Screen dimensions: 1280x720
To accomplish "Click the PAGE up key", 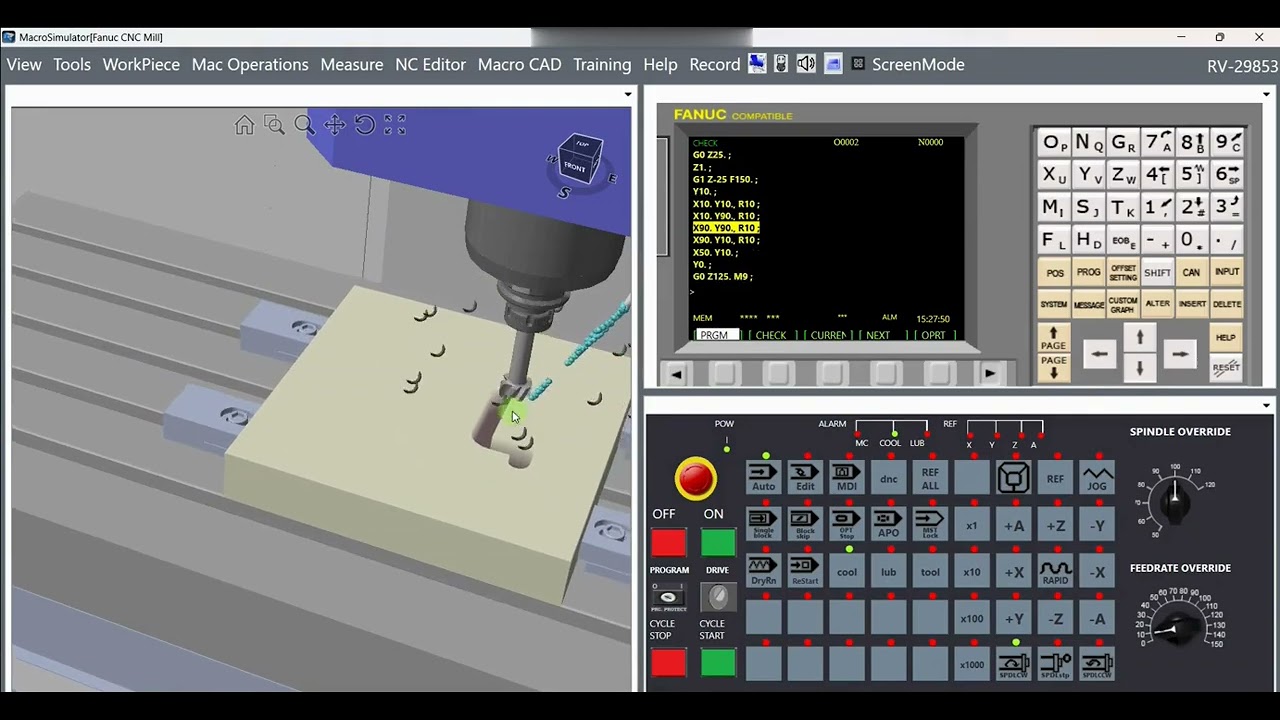I will 1053,337.
